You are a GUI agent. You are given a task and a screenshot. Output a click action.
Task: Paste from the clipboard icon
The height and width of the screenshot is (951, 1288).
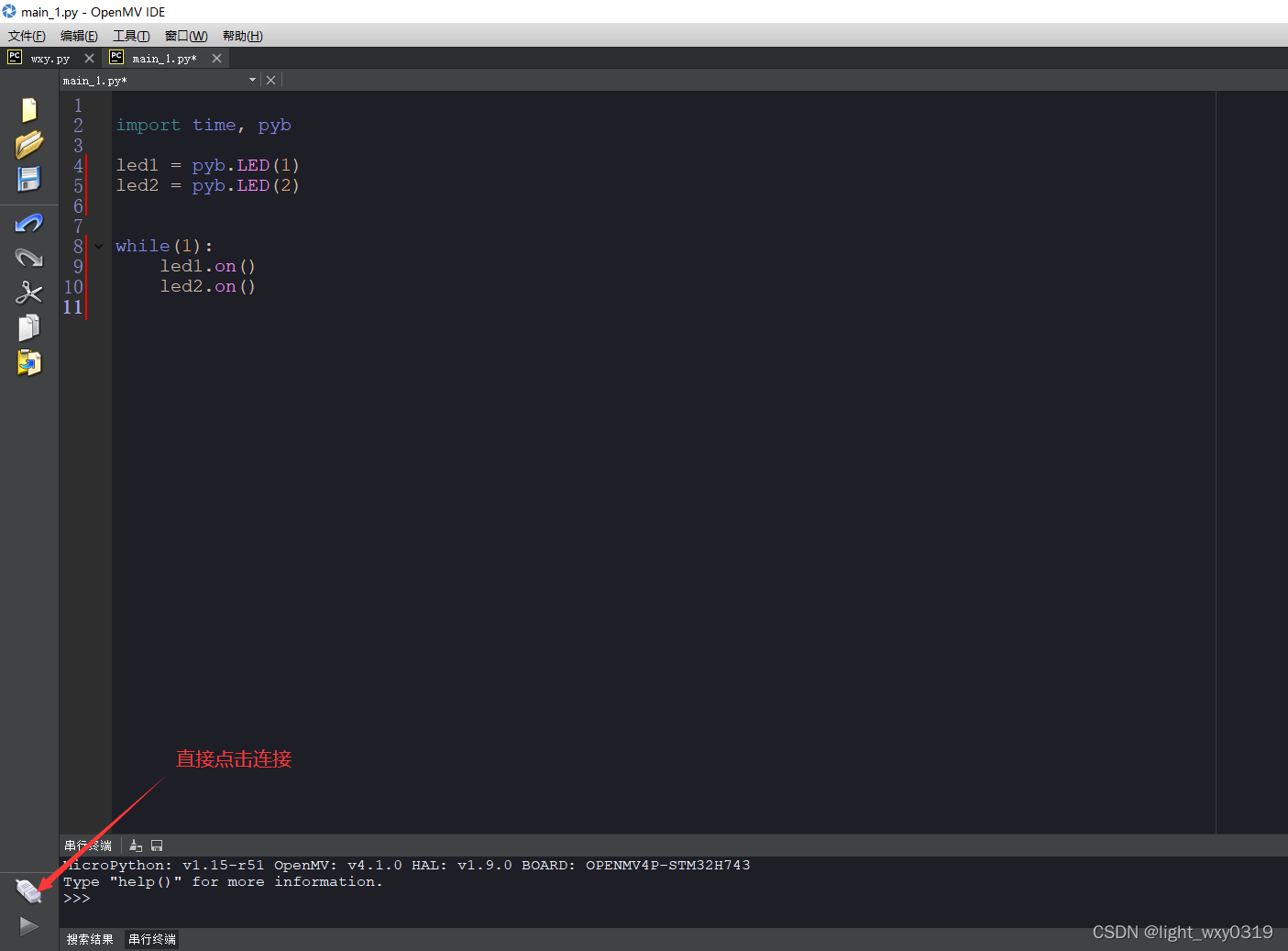29,362
